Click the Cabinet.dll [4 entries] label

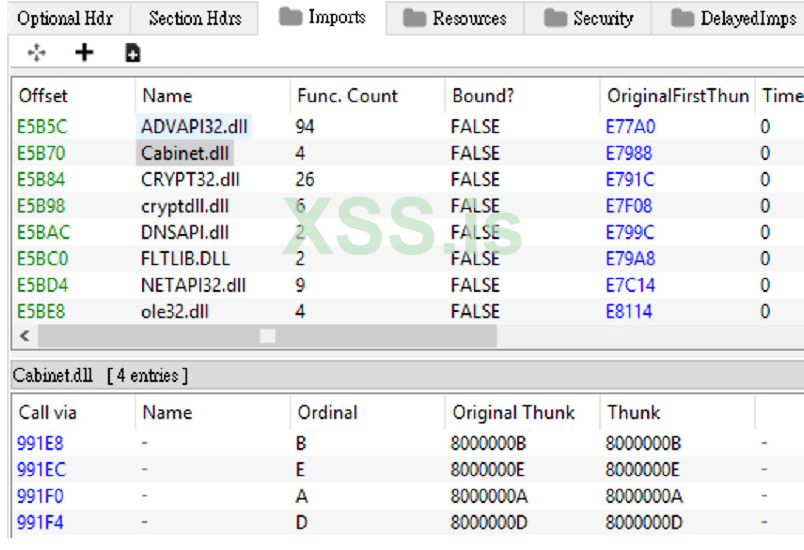point(100,376)
